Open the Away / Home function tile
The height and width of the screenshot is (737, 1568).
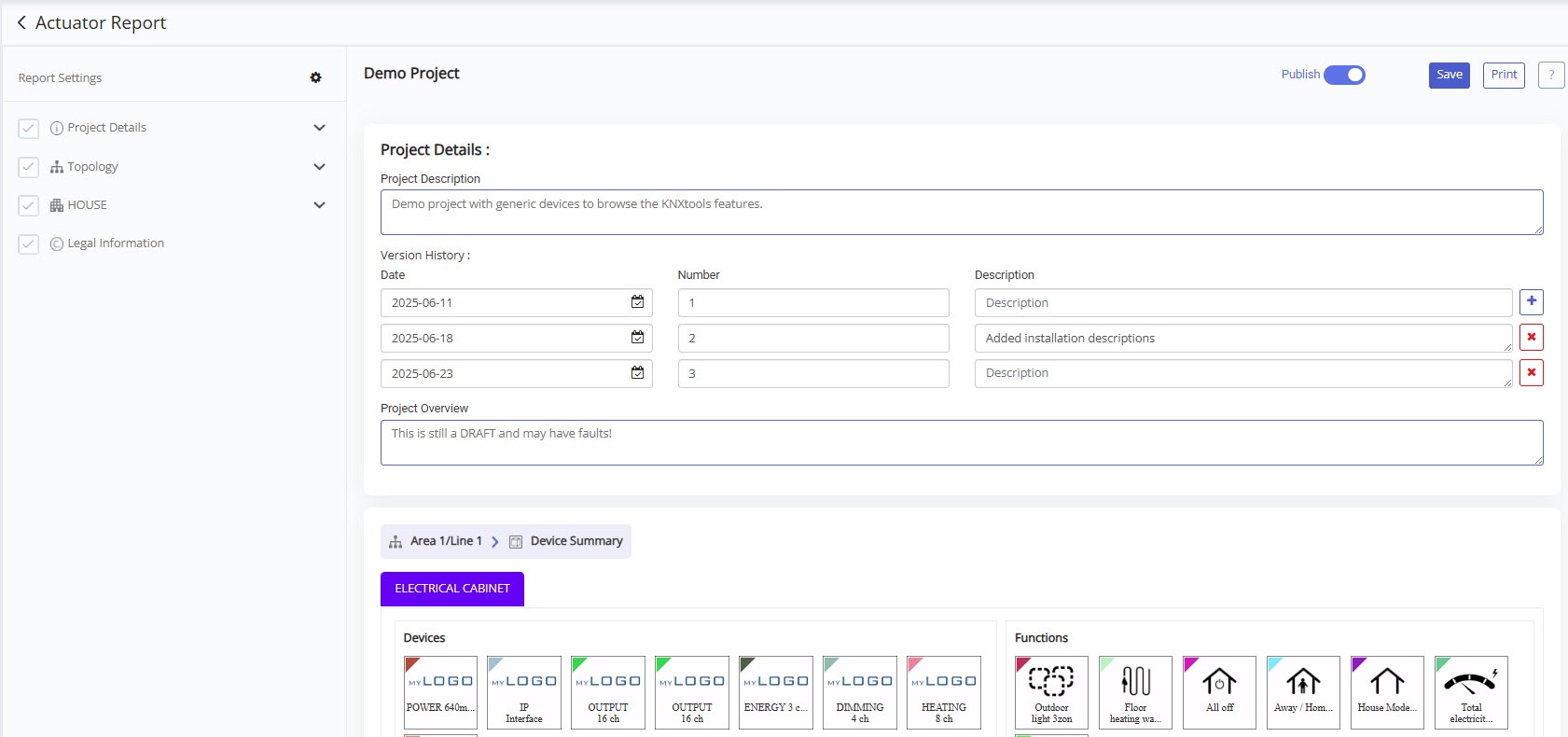(1303, 692)
